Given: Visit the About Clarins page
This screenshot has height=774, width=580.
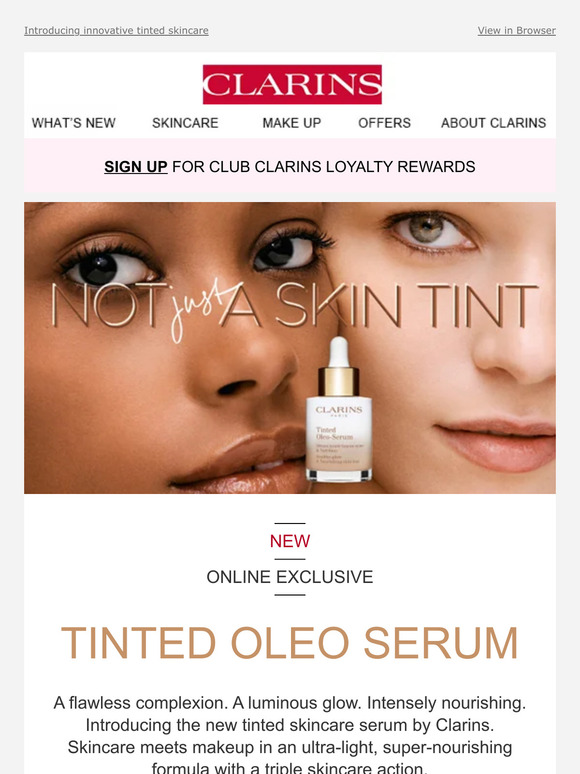Looking at the screenshot, I should (494, 123).
